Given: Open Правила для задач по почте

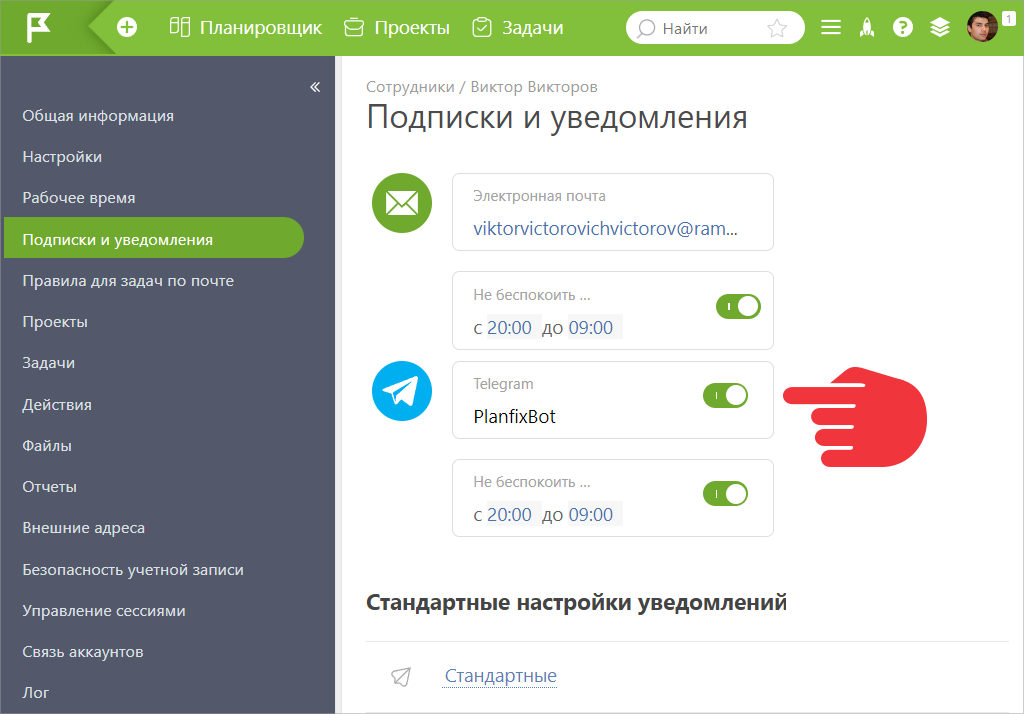Looking at the screenshot, I should [128, 281].
